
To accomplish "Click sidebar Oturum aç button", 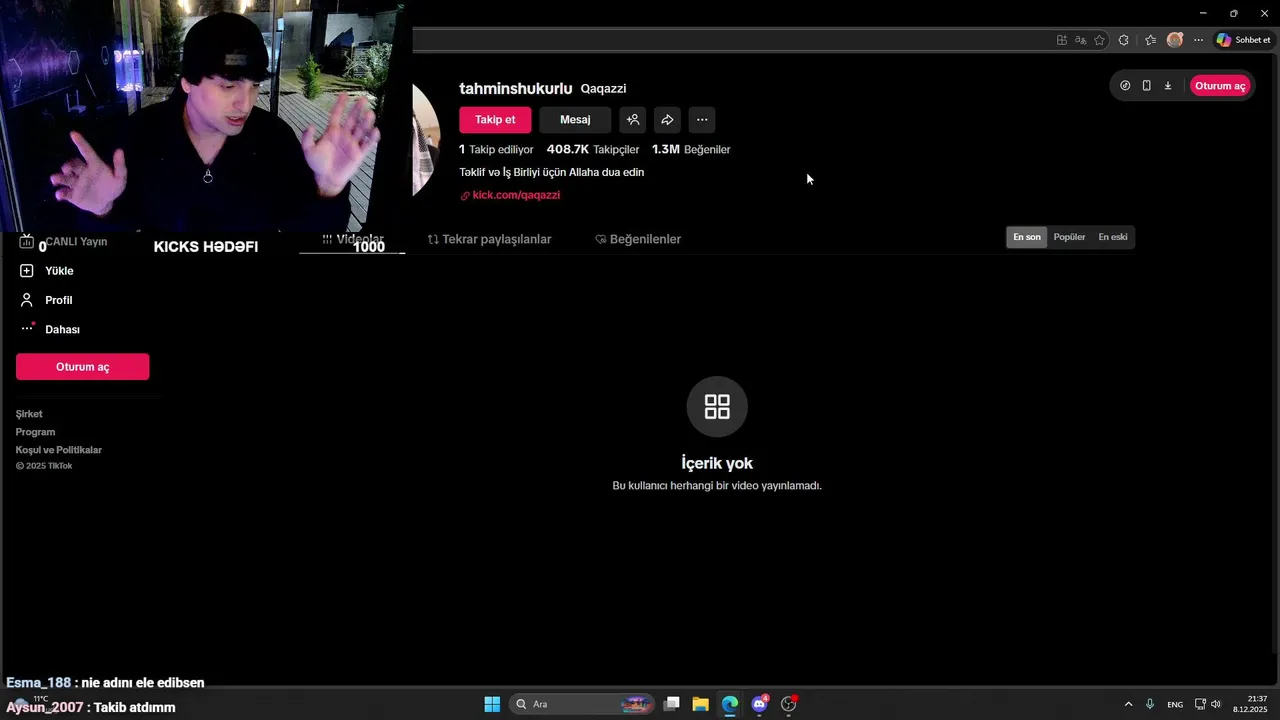I will tap(83, 367).
